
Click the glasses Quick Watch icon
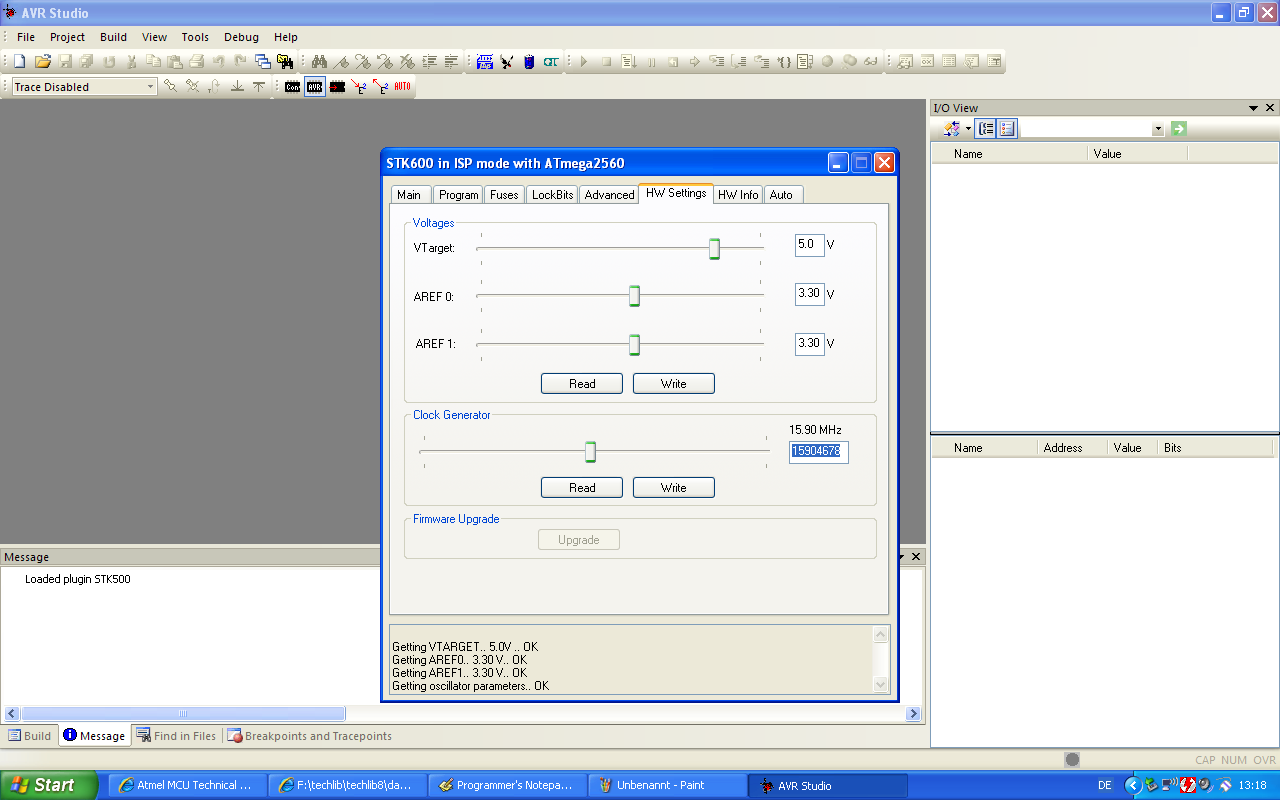[871, 62]
